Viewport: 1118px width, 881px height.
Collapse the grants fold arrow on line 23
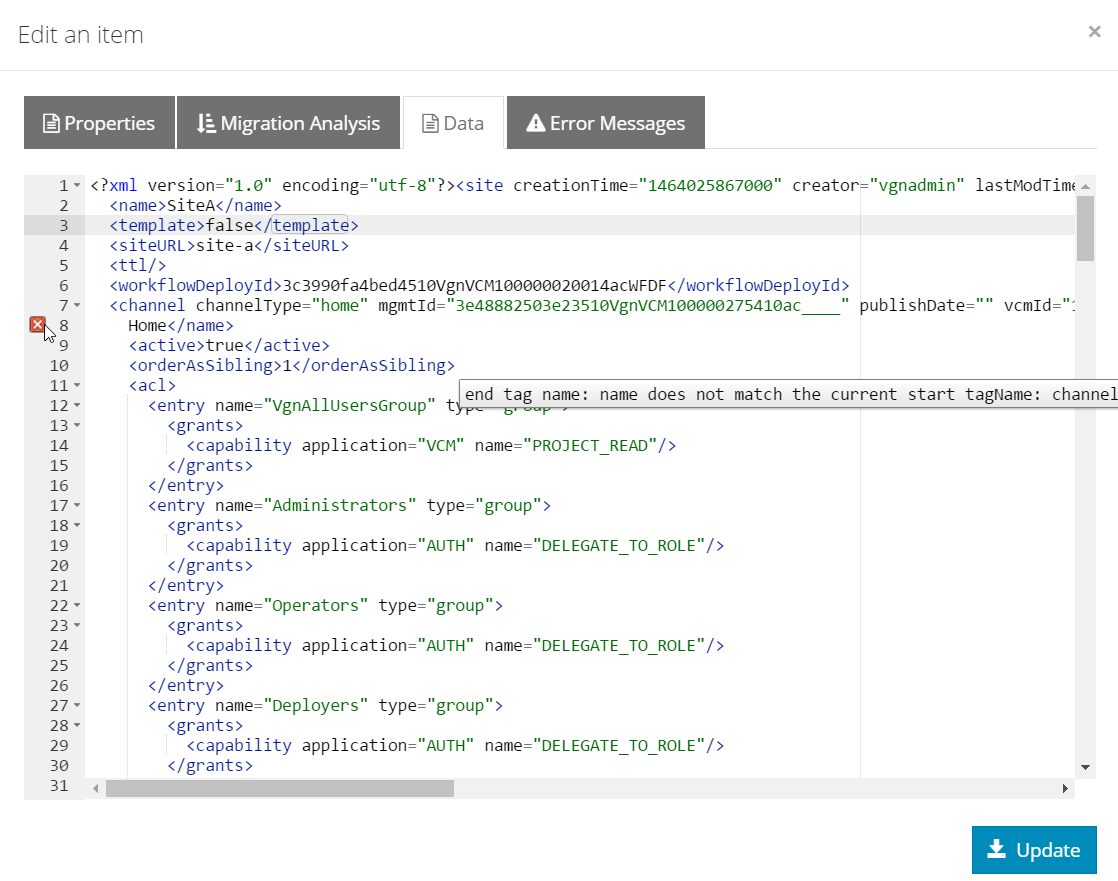[77, 625]
